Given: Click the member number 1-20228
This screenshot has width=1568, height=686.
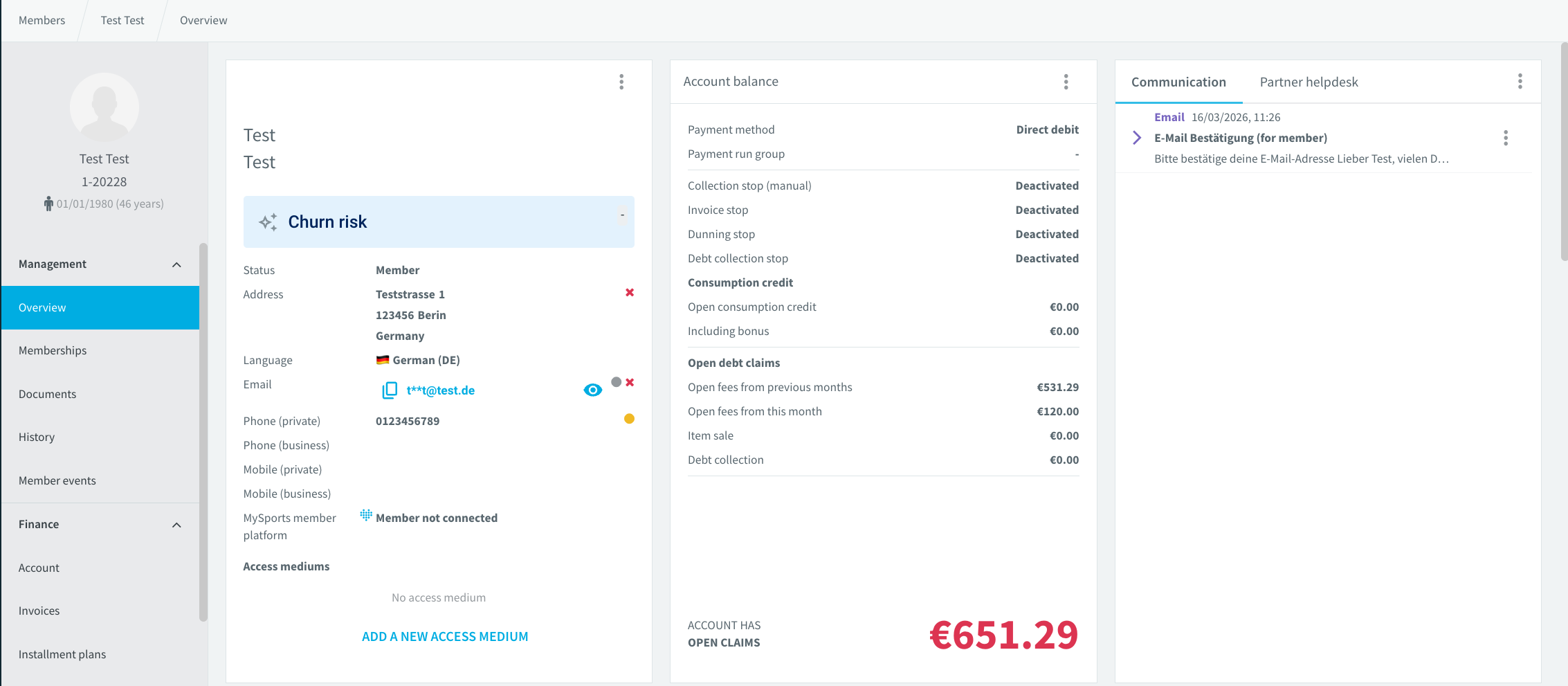Looking at the screenshot, I should tap(104, 181).
